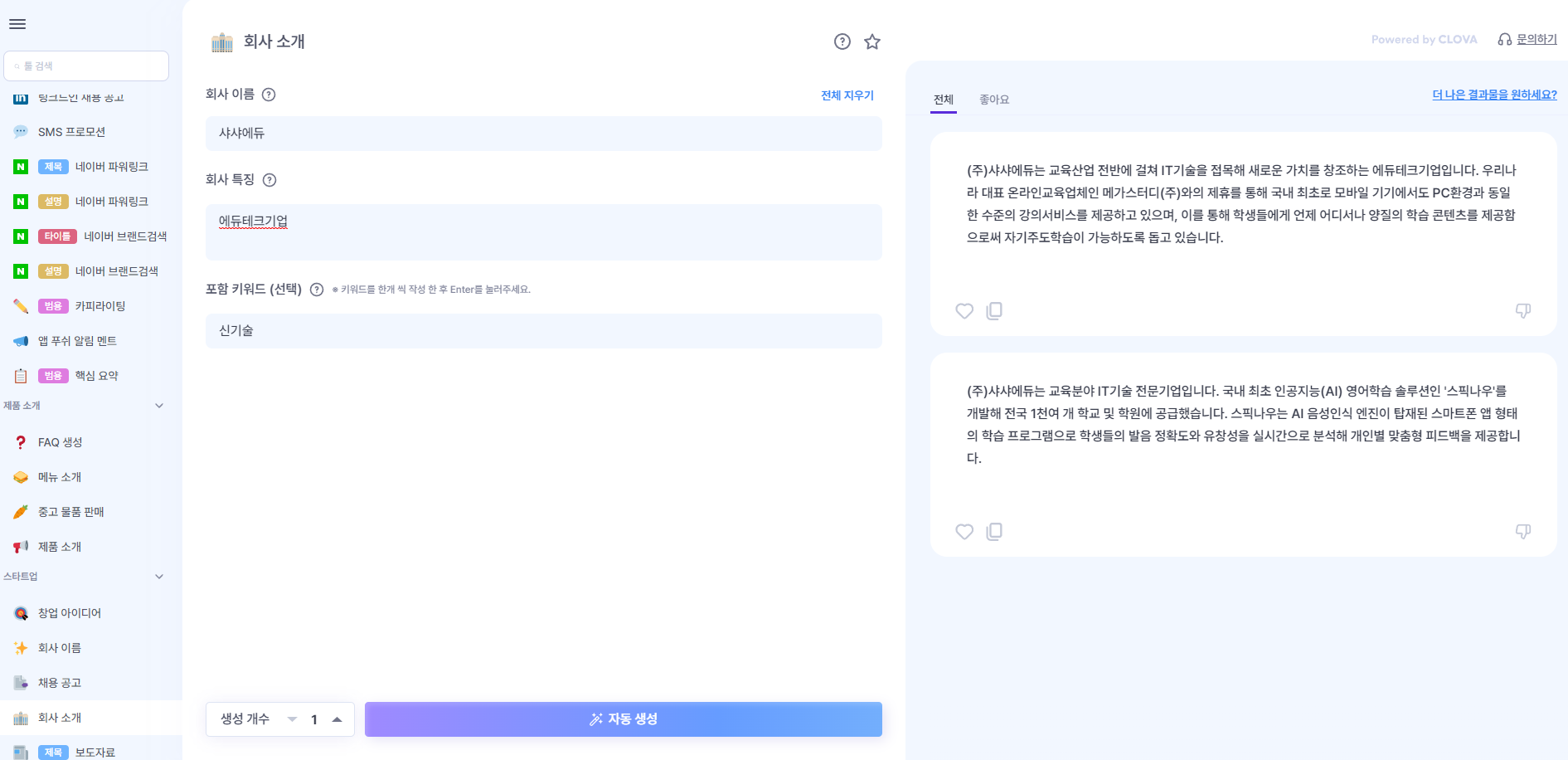
Task: Open 앱 푸쉬 알림 멘트 tool
Action: coord(90,341)
